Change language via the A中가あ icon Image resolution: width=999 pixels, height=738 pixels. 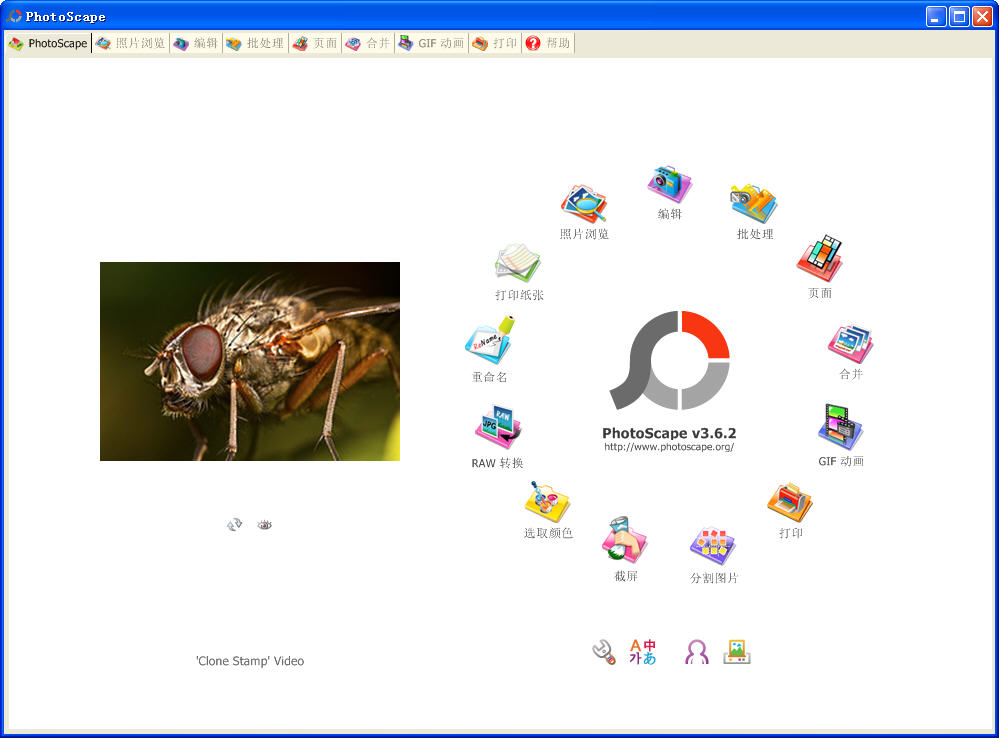click(642, 652)
